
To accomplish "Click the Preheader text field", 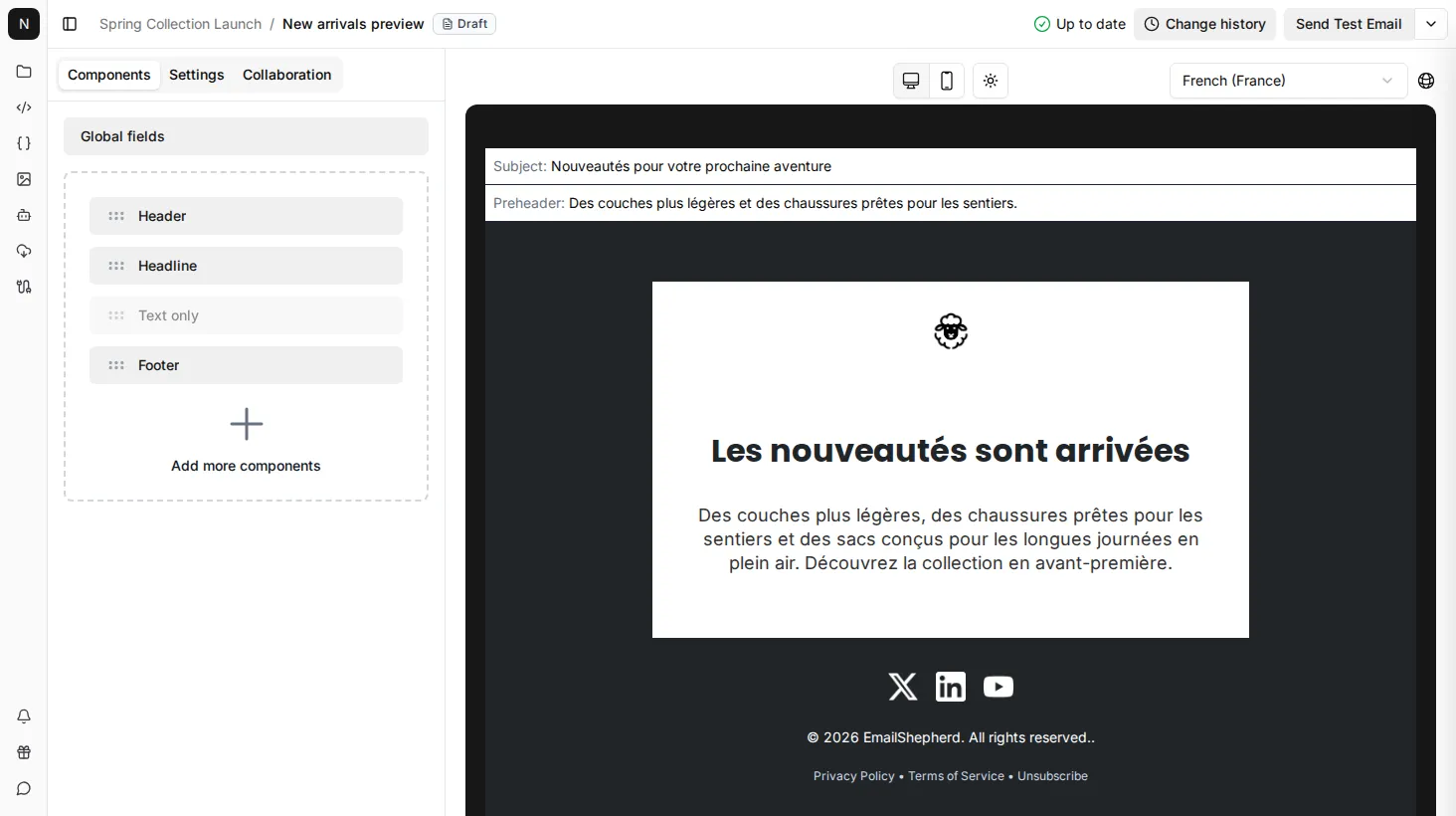I will click(x=951, y=203).
